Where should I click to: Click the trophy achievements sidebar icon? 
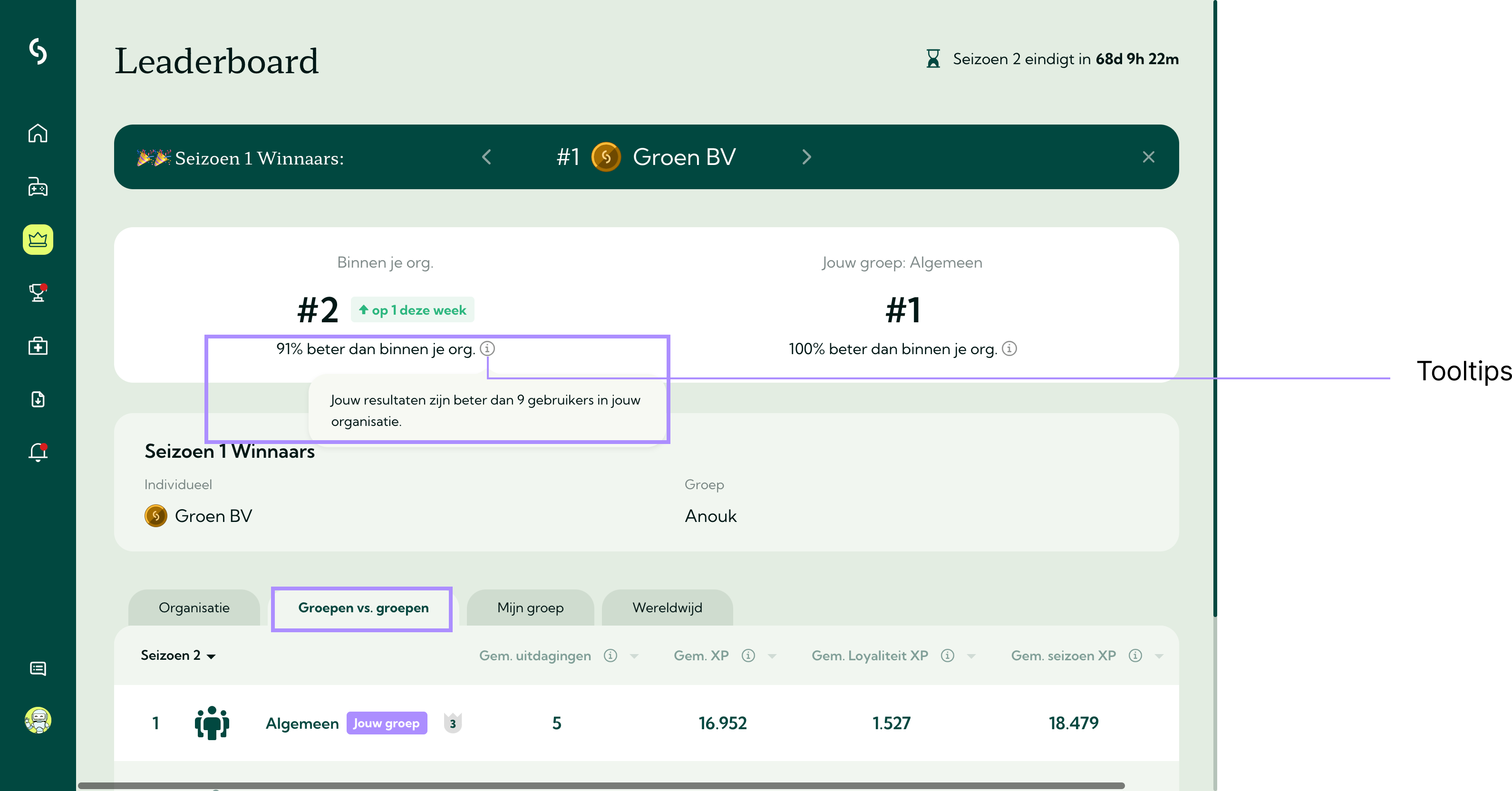pos(38,292)
